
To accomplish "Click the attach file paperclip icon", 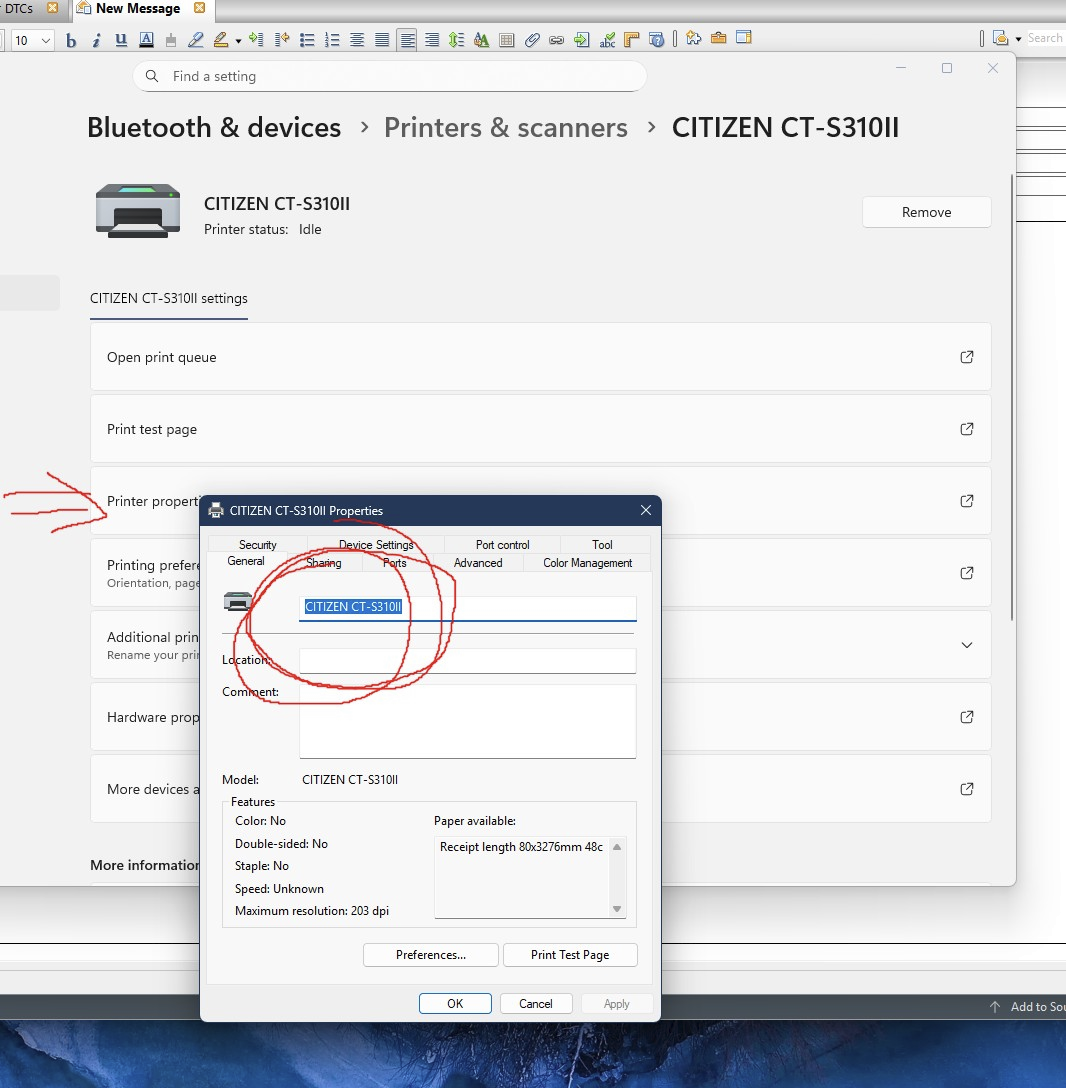I will pos(532,40).
